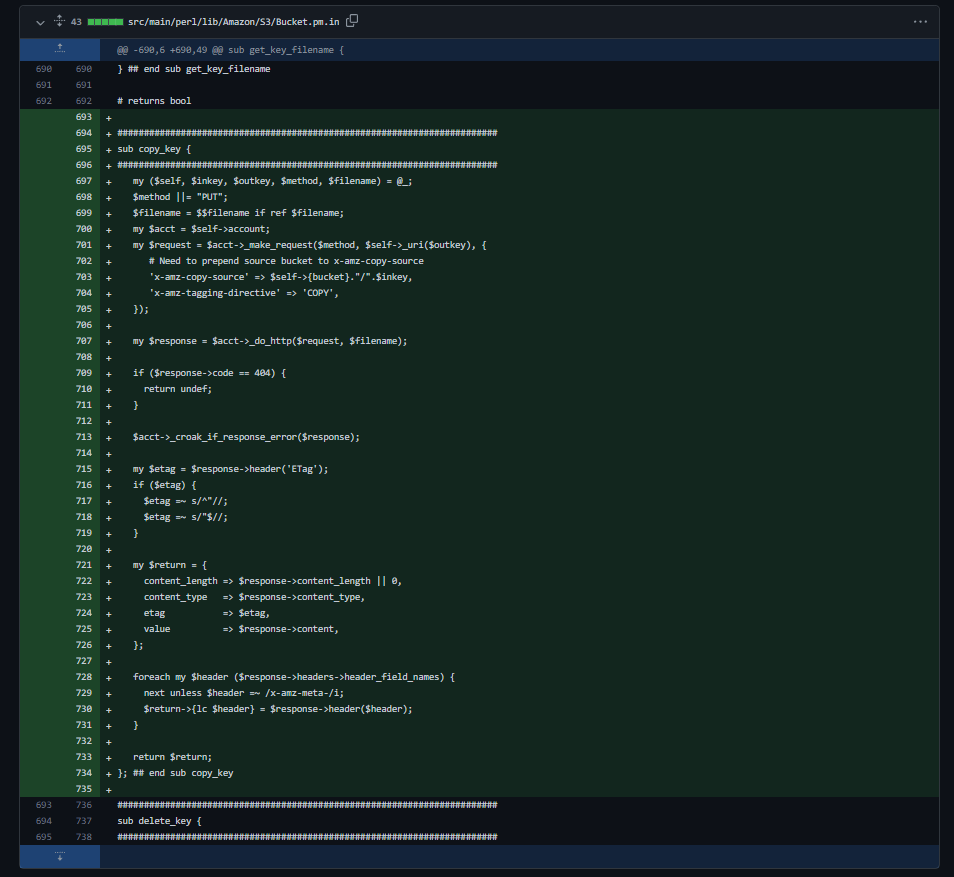Click the expand-all-lines icon in file header
This screenshot has width=954, height=877.
[x=59, y=21]
